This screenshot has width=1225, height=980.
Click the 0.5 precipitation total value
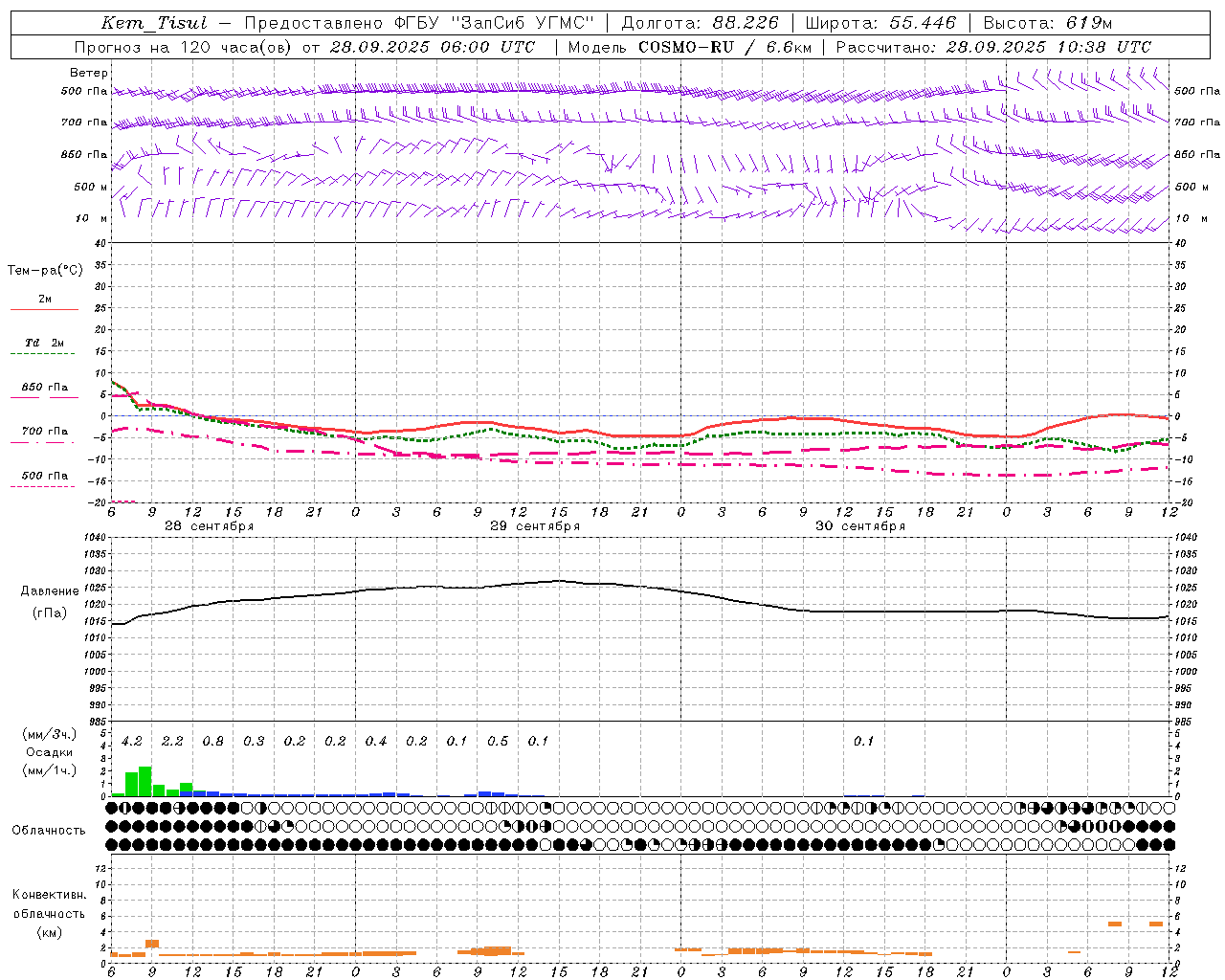(498, 741)
